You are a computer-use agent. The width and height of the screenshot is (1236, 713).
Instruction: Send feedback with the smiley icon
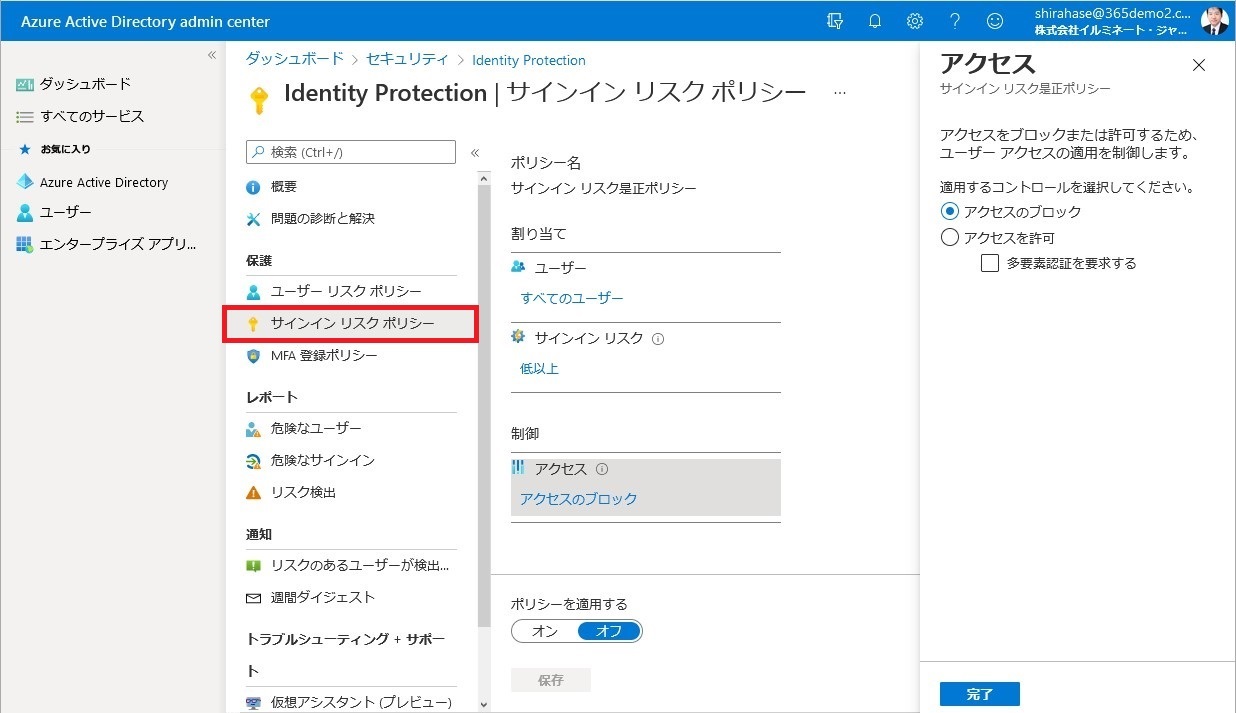(995, 21)
